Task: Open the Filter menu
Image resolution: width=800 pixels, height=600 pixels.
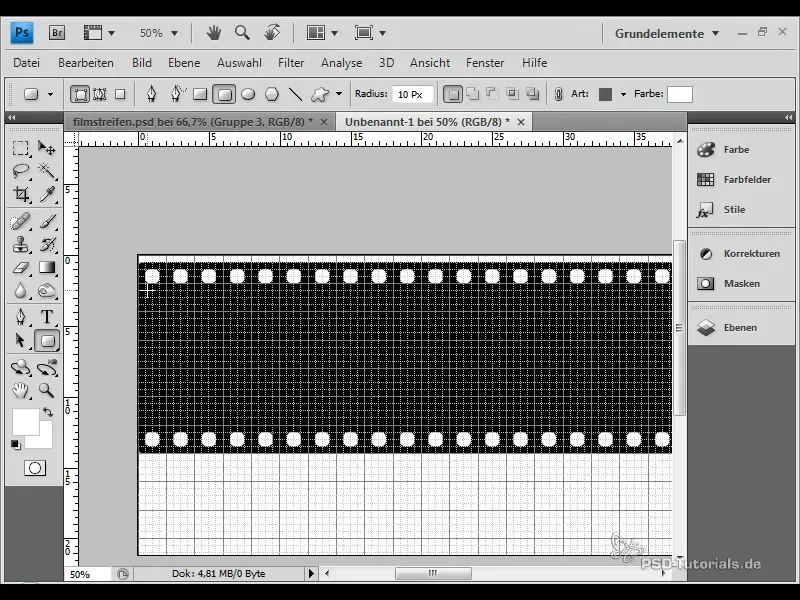Action: [x=291, y=63]
